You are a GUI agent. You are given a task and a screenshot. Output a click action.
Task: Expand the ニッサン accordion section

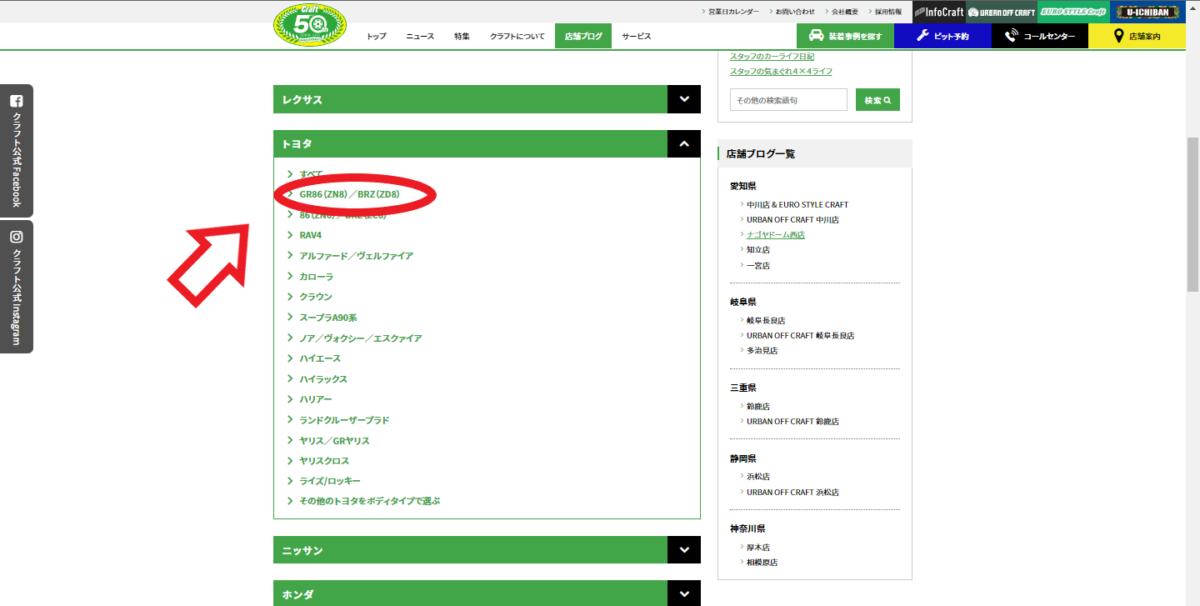point(684,550)
